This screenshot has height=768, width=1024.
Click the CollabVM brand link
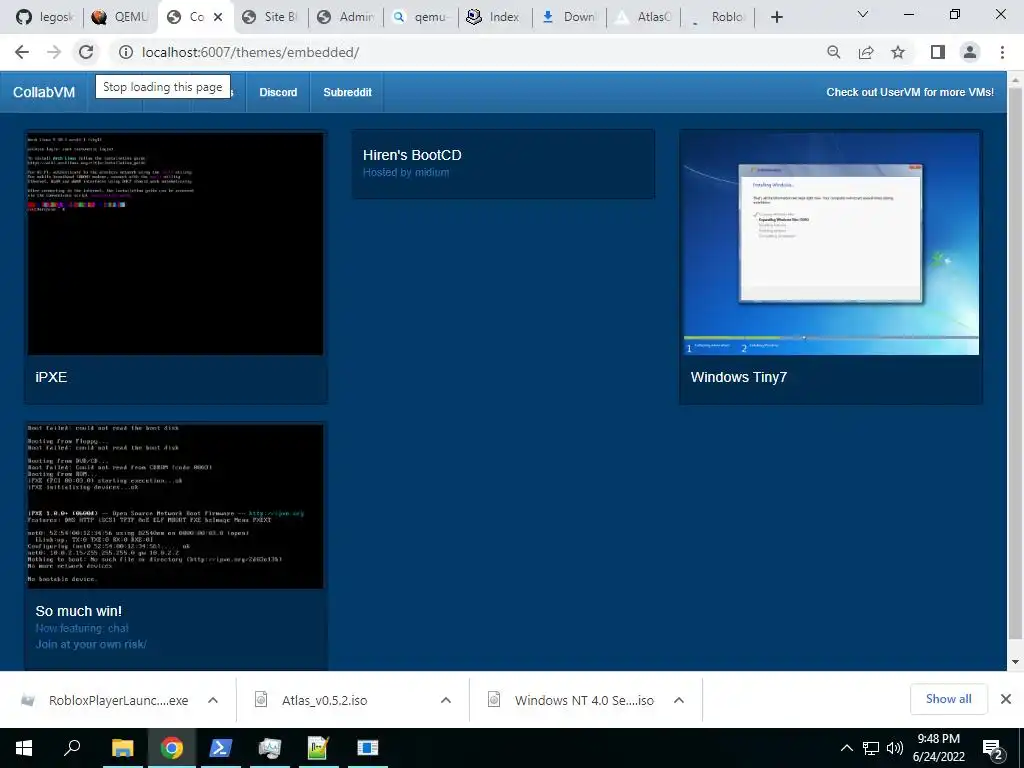point(44,92)
